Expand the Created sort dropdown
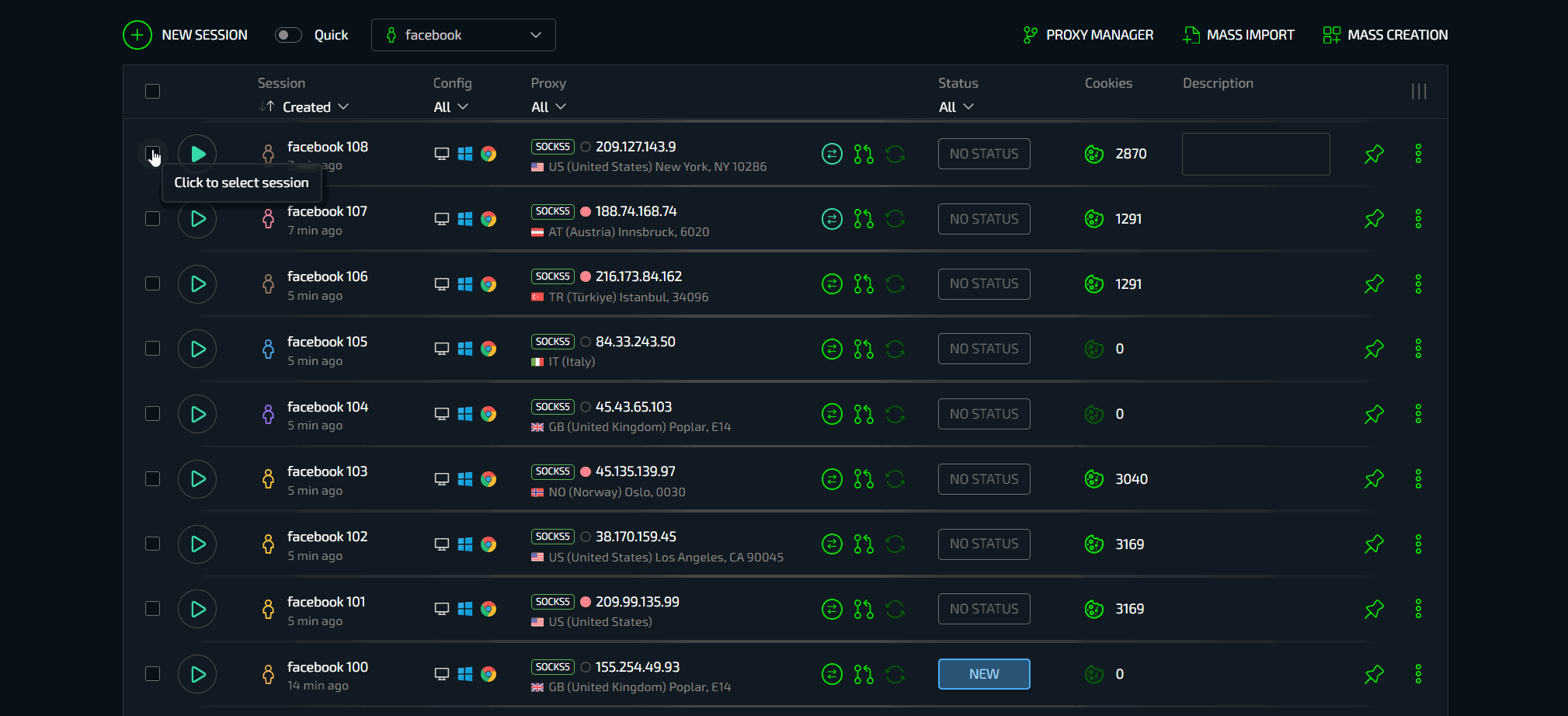This screenshot has height=716, width=1568. 315,107
